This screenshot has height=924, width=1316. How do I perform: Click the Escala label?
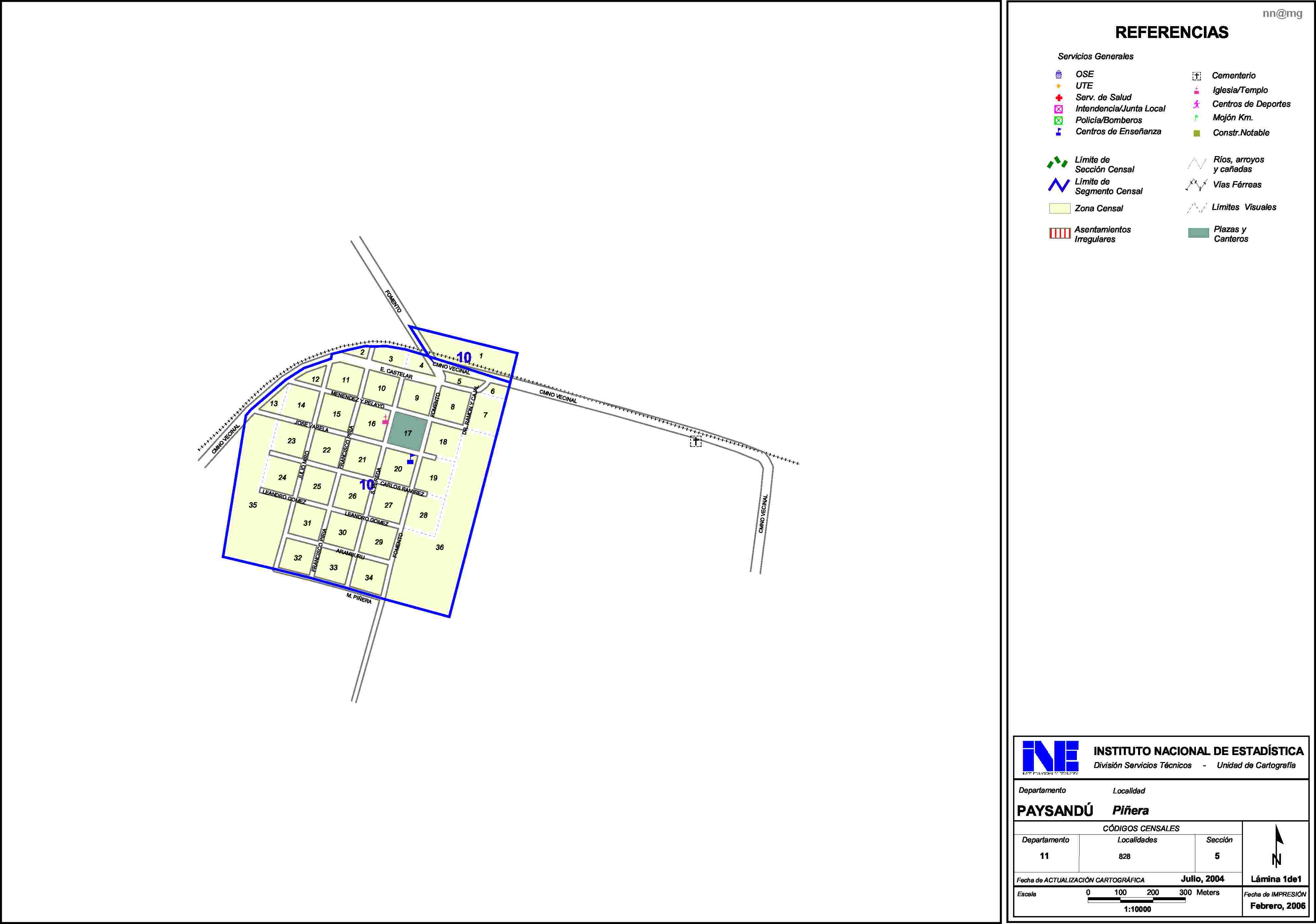click(x=1027, y=894)
